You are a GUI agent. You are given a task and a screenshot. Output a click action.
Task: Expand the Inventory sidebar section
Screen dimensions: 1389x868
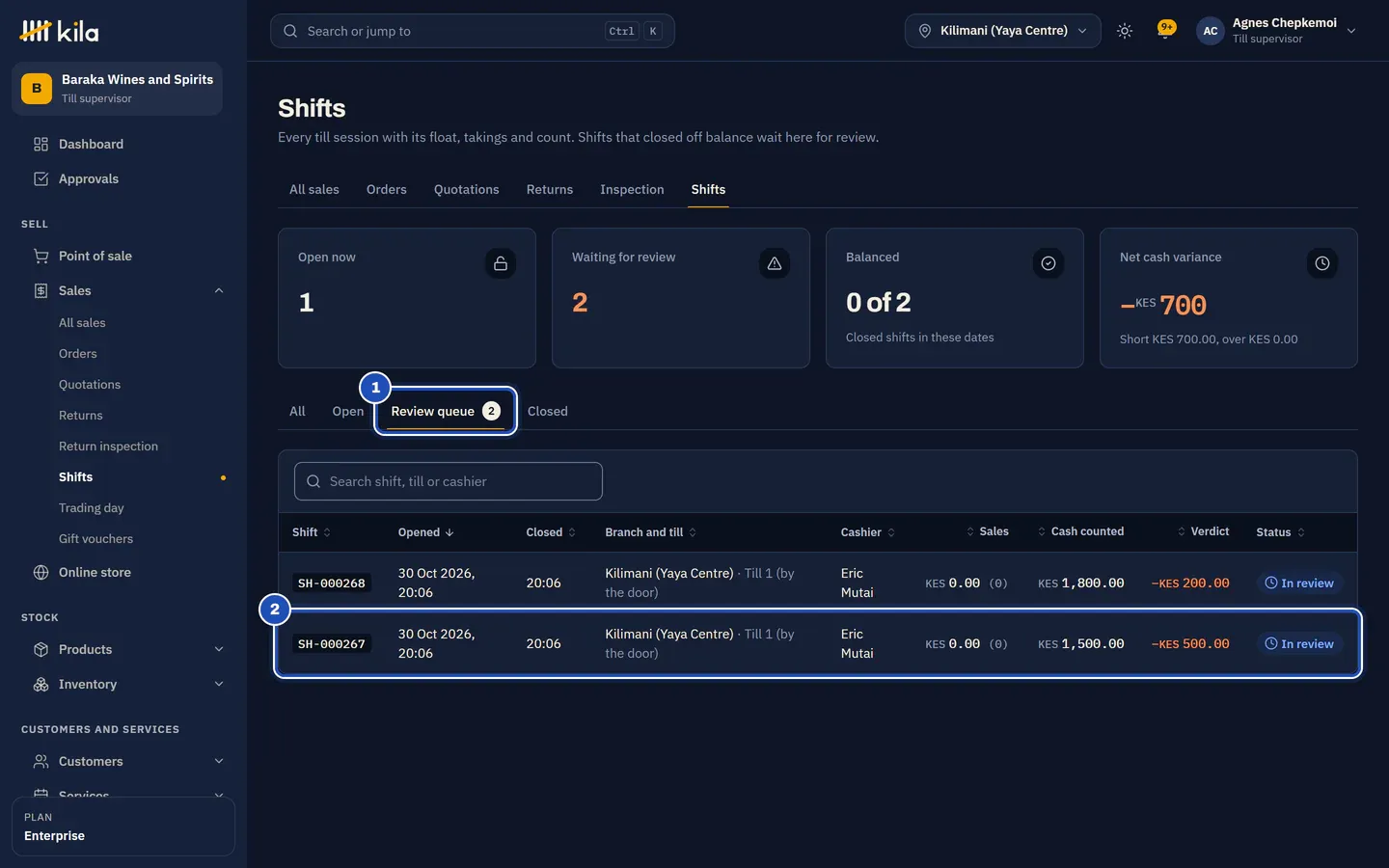pyautogui.click(x=219, y=684)
